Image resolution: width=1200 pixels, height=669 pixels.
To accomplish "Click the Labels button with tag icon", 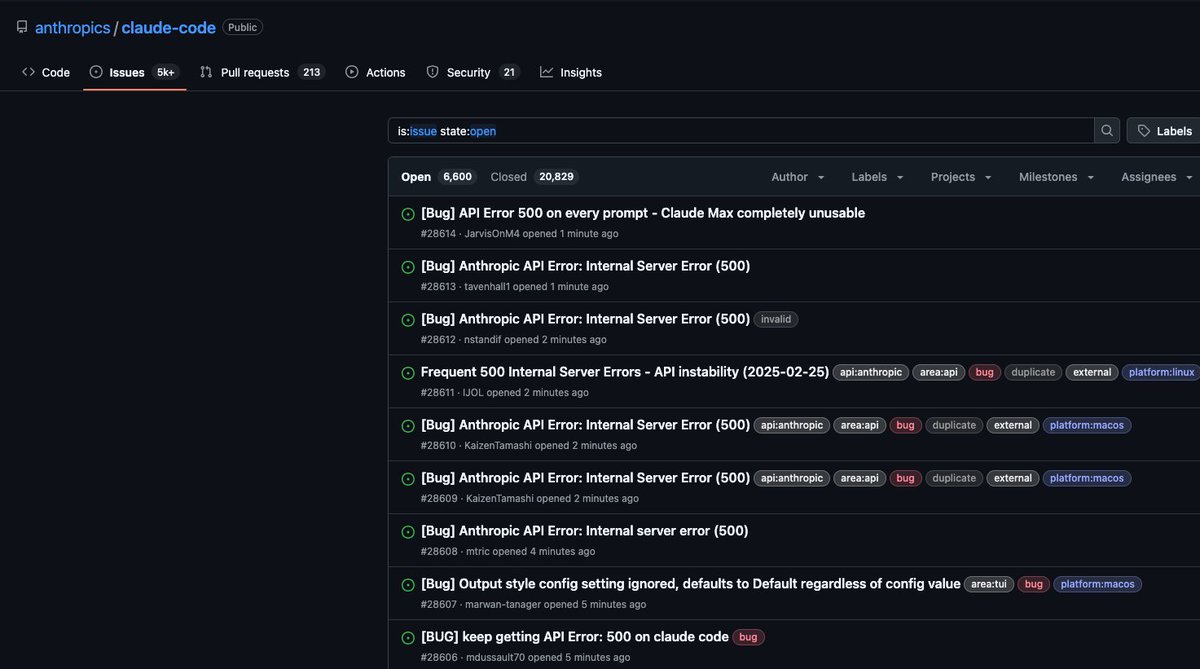I will 1165,131.
